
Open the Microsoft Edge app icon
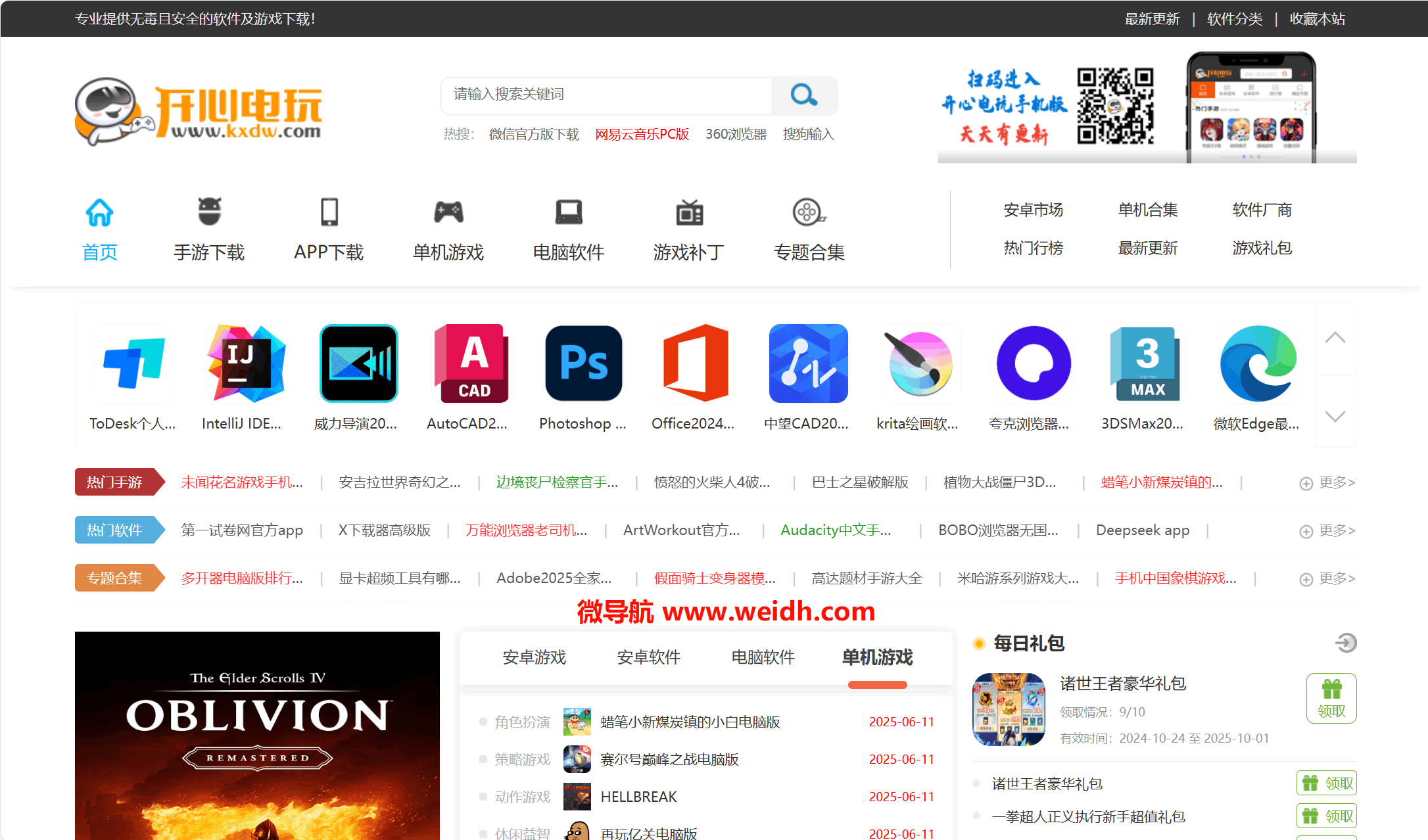click(1258, 363)
